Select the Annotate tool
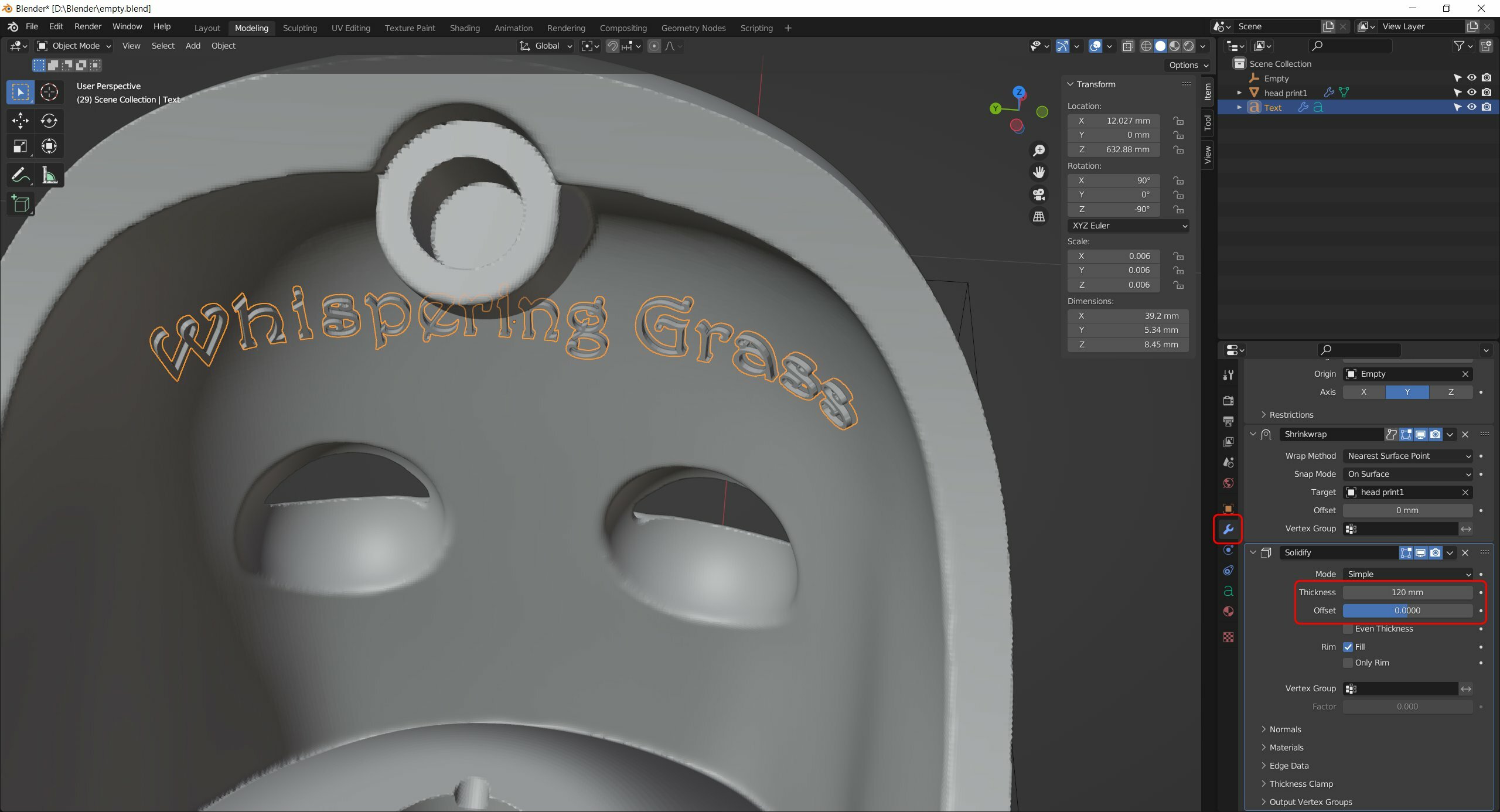 (21, 175)
